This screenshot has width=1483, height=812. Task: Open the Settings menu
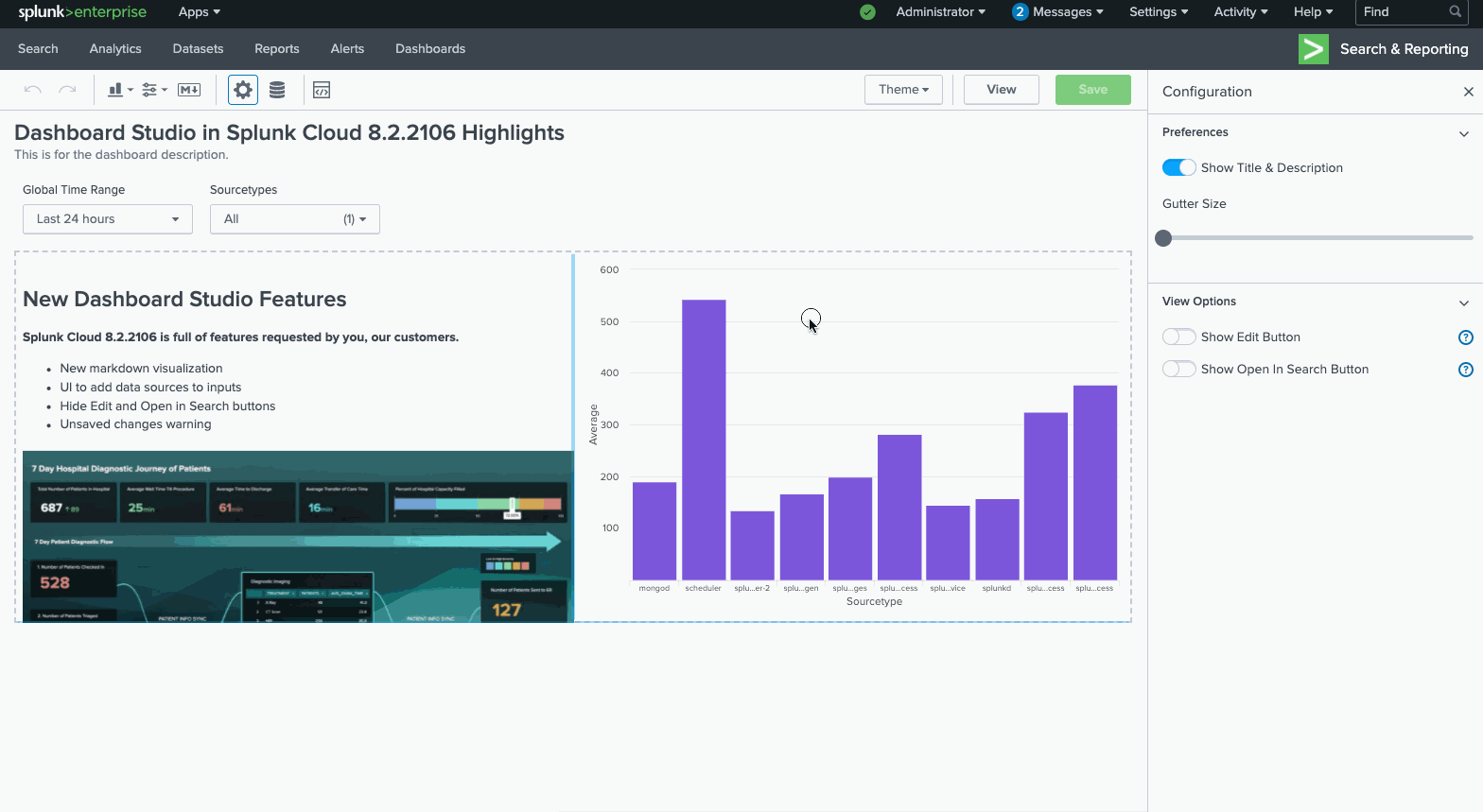[x=1158, y=12]
